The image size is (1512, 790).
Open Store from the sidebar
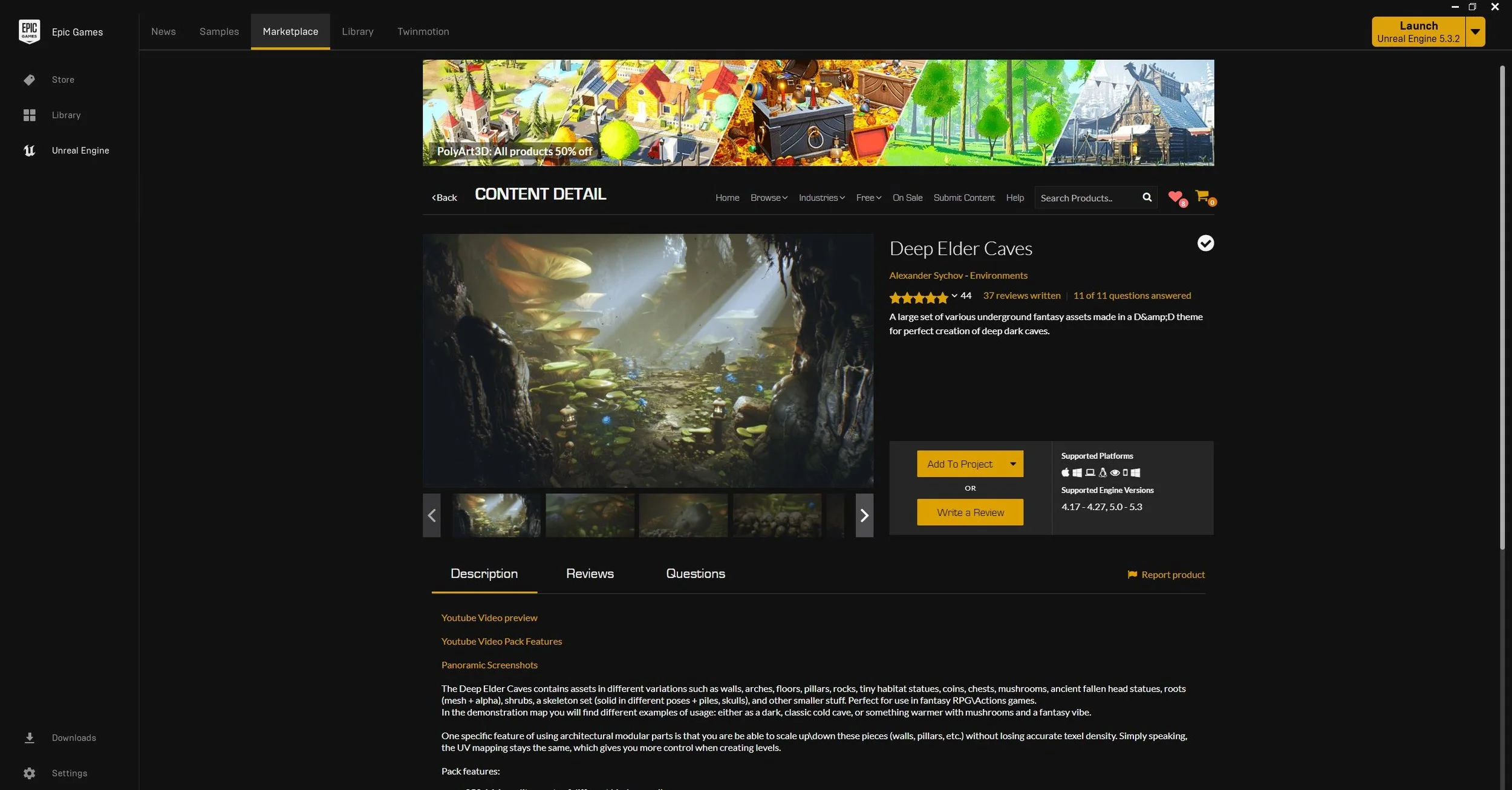point(63,80)
